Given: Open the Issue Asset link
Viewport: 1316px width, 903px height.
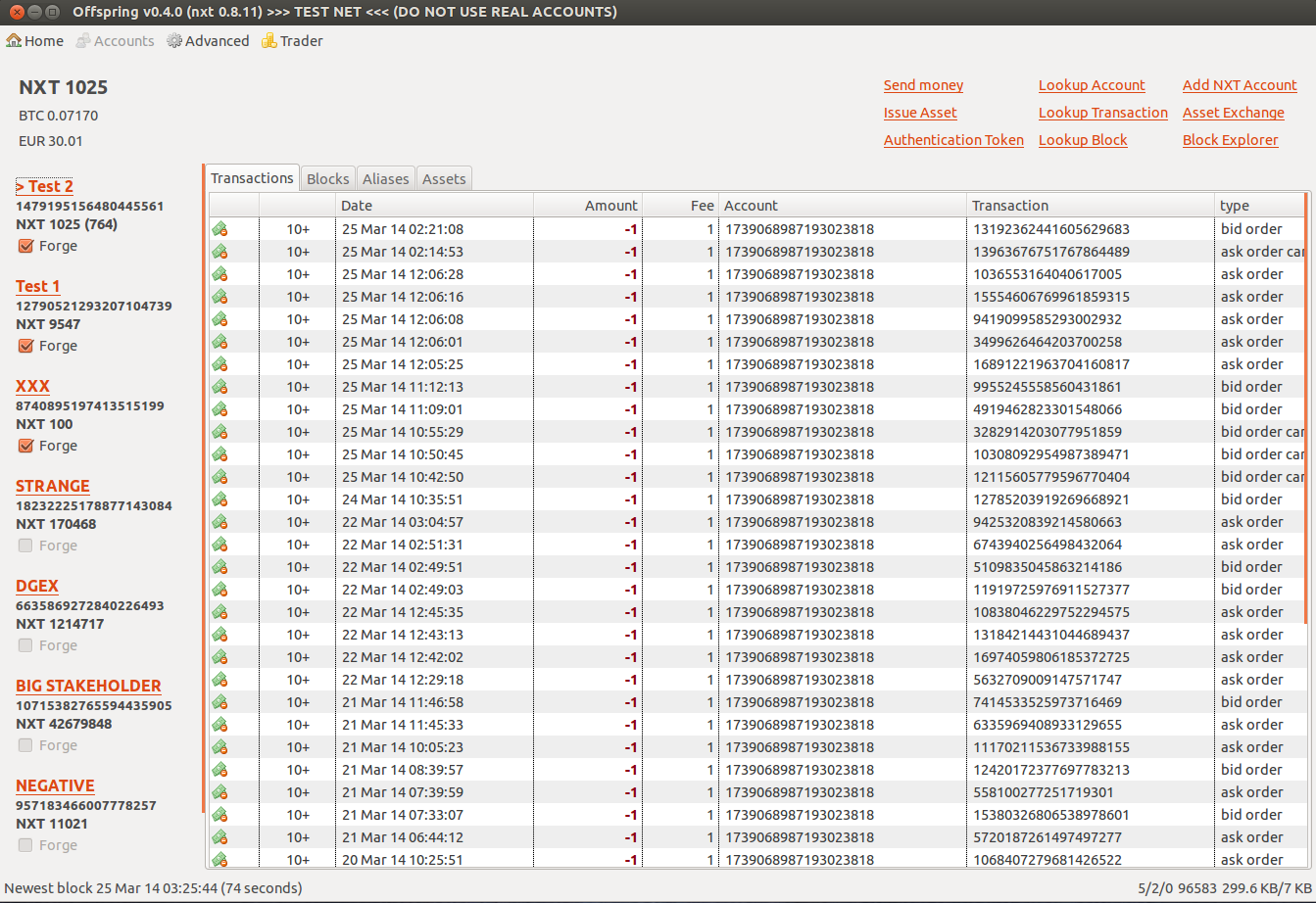Looking at the screenshot, I should click(920, 113).
